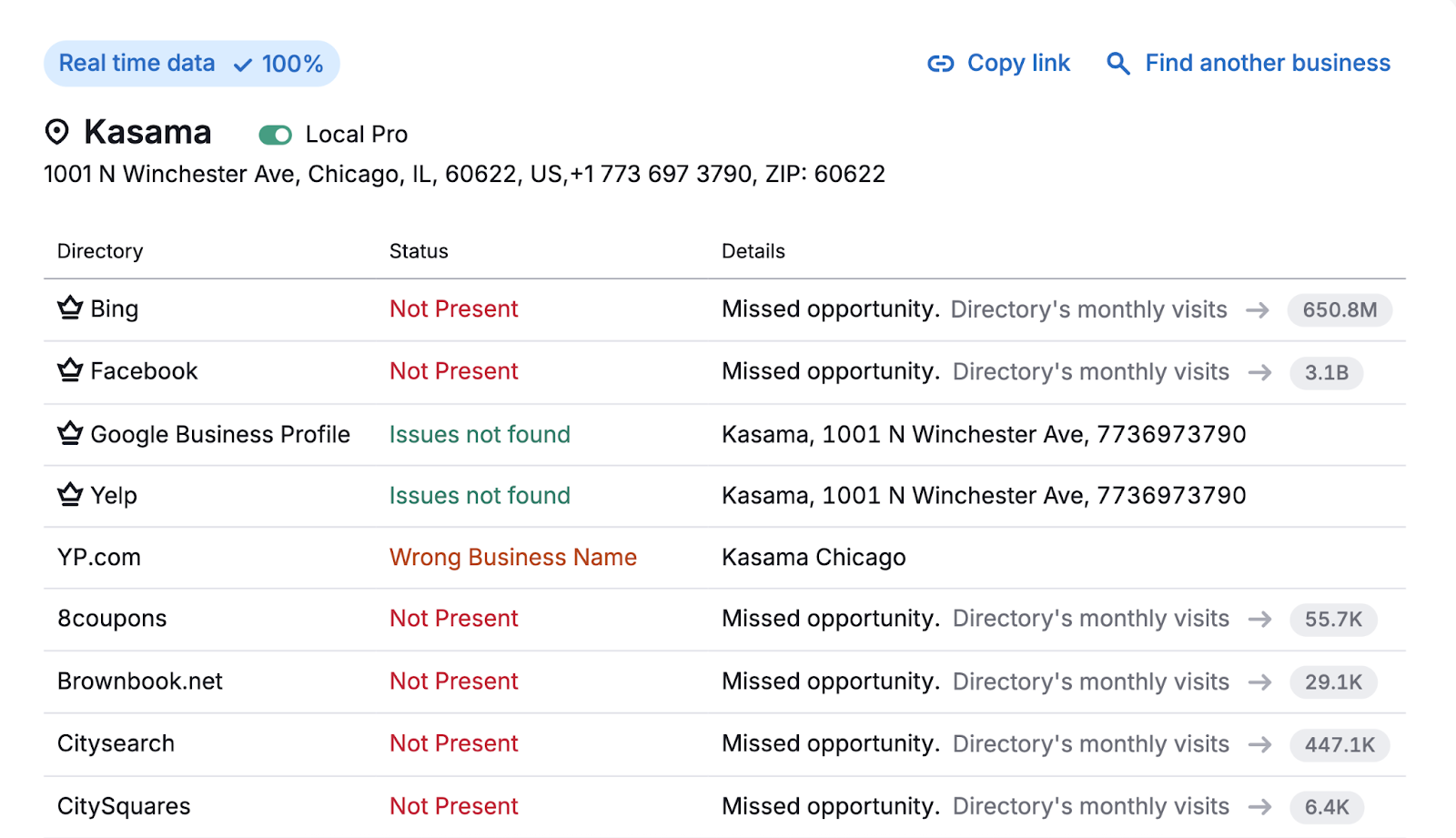Image resolution: width=1456 pixels, height=838 pixels.
Task: Click the chain icon next to Copy link
Action: 942,63
